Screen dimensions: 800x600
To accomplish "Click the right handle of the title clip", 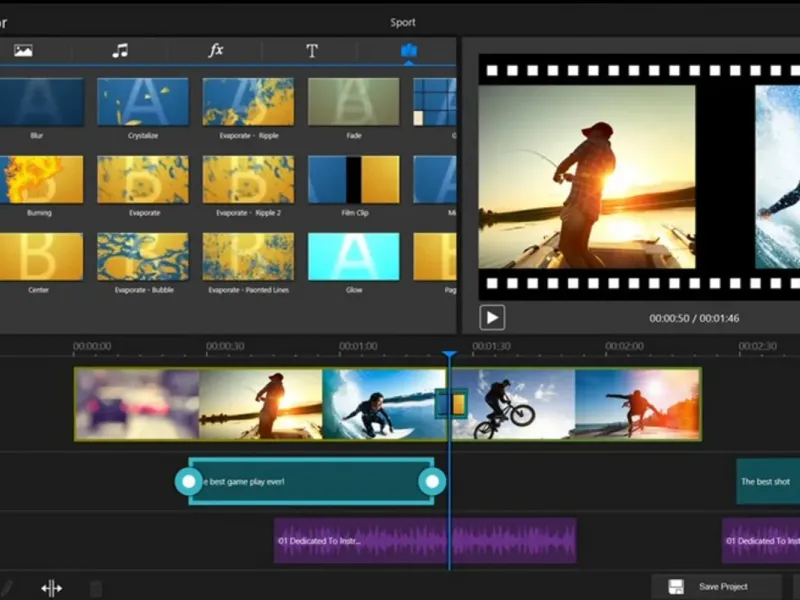I will pos(432,482).
